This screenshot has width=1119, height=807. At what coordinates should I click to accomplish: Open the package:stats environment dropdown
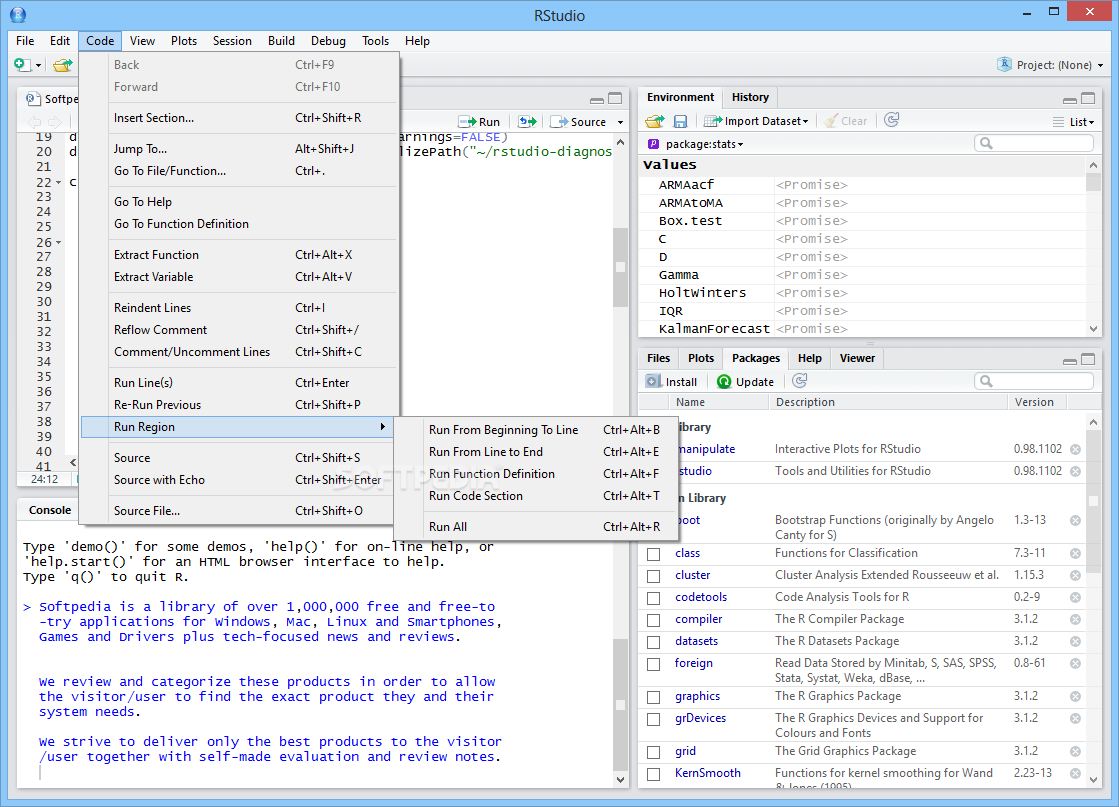696,144
